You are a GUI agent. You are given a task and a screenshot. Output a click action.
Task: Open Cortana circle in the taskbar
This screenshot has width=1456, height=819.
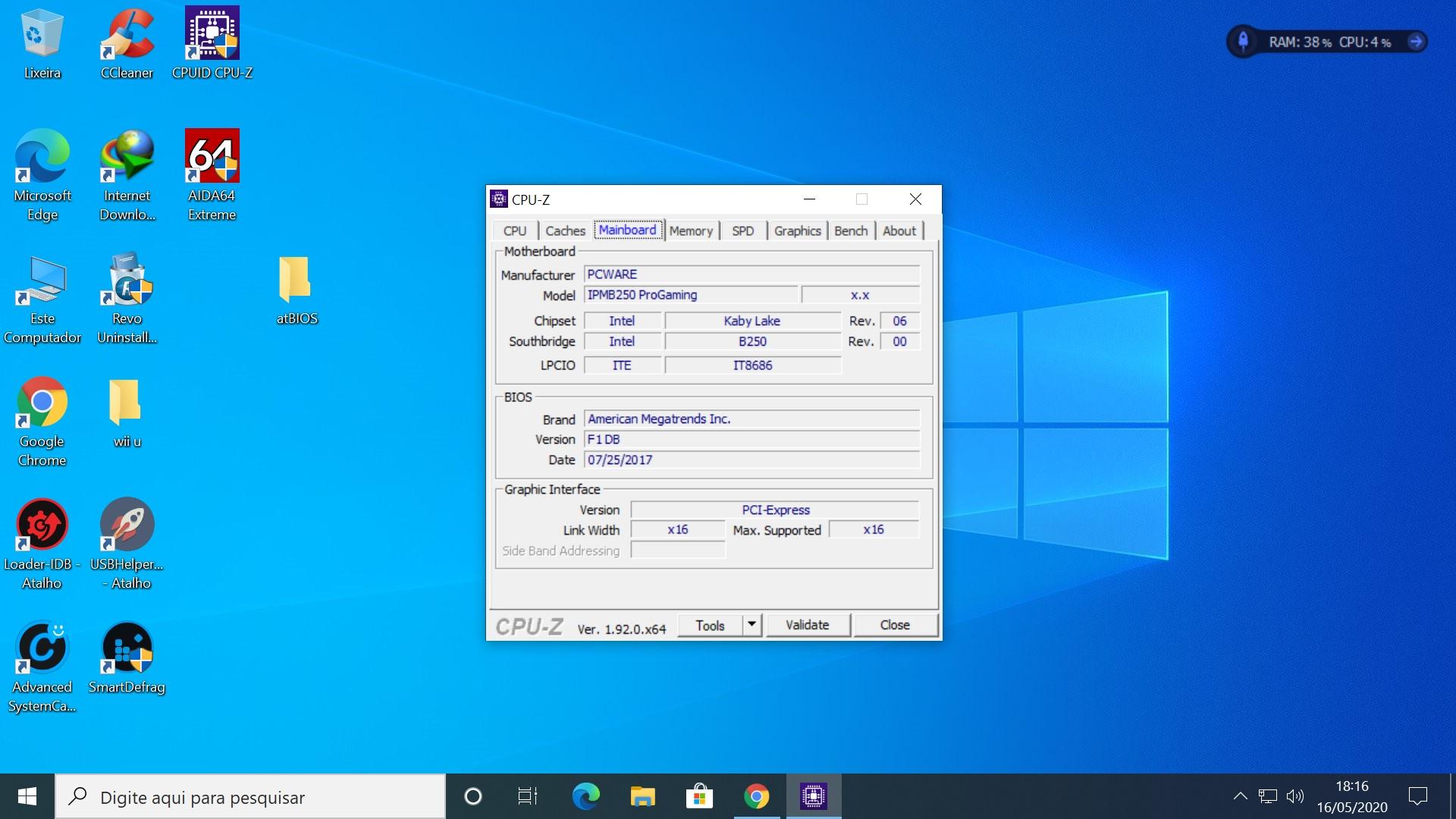coord(473,796)
